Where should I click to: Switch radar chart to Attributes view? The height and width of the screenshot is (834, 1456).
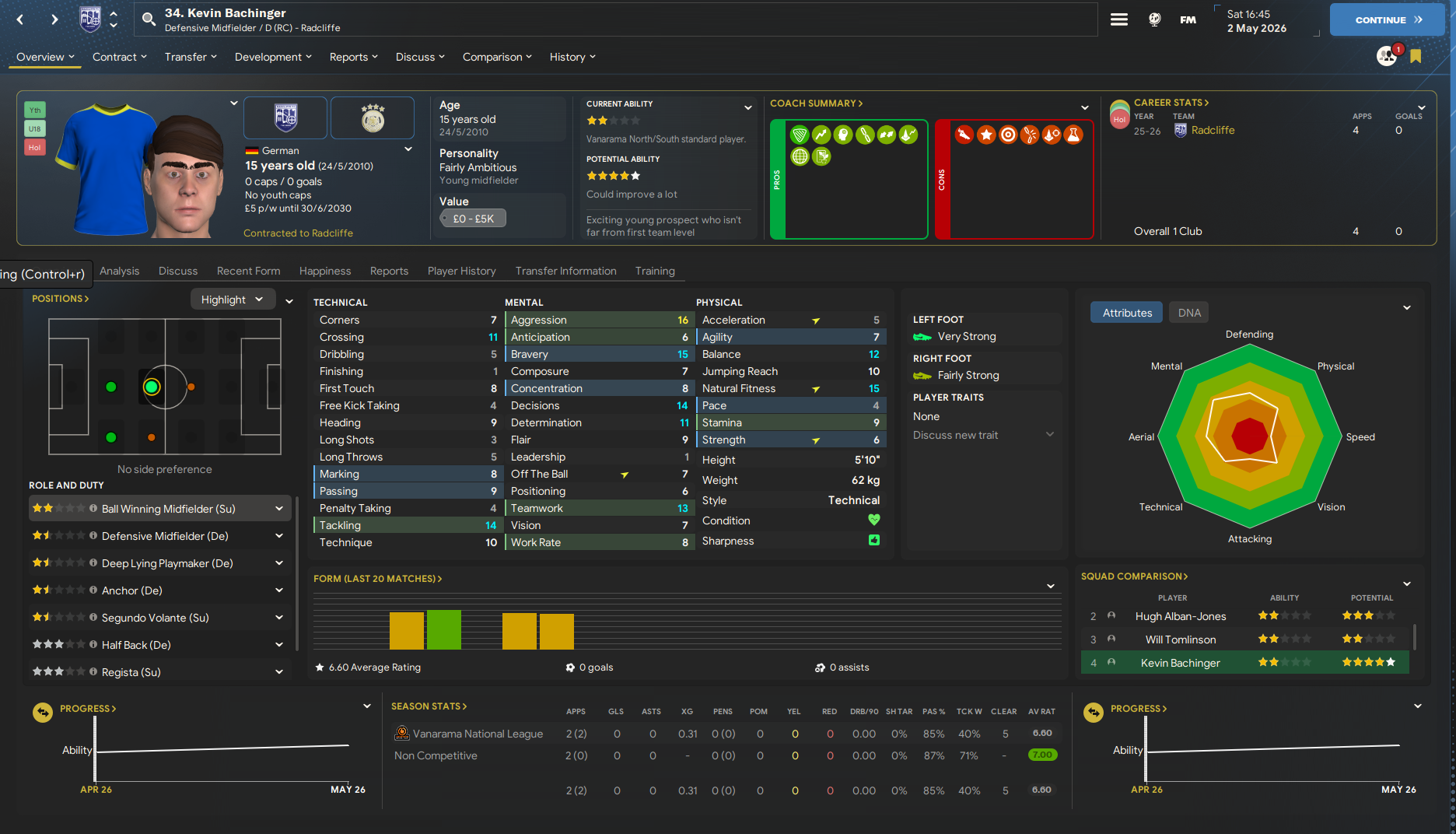coord(1127,313)
